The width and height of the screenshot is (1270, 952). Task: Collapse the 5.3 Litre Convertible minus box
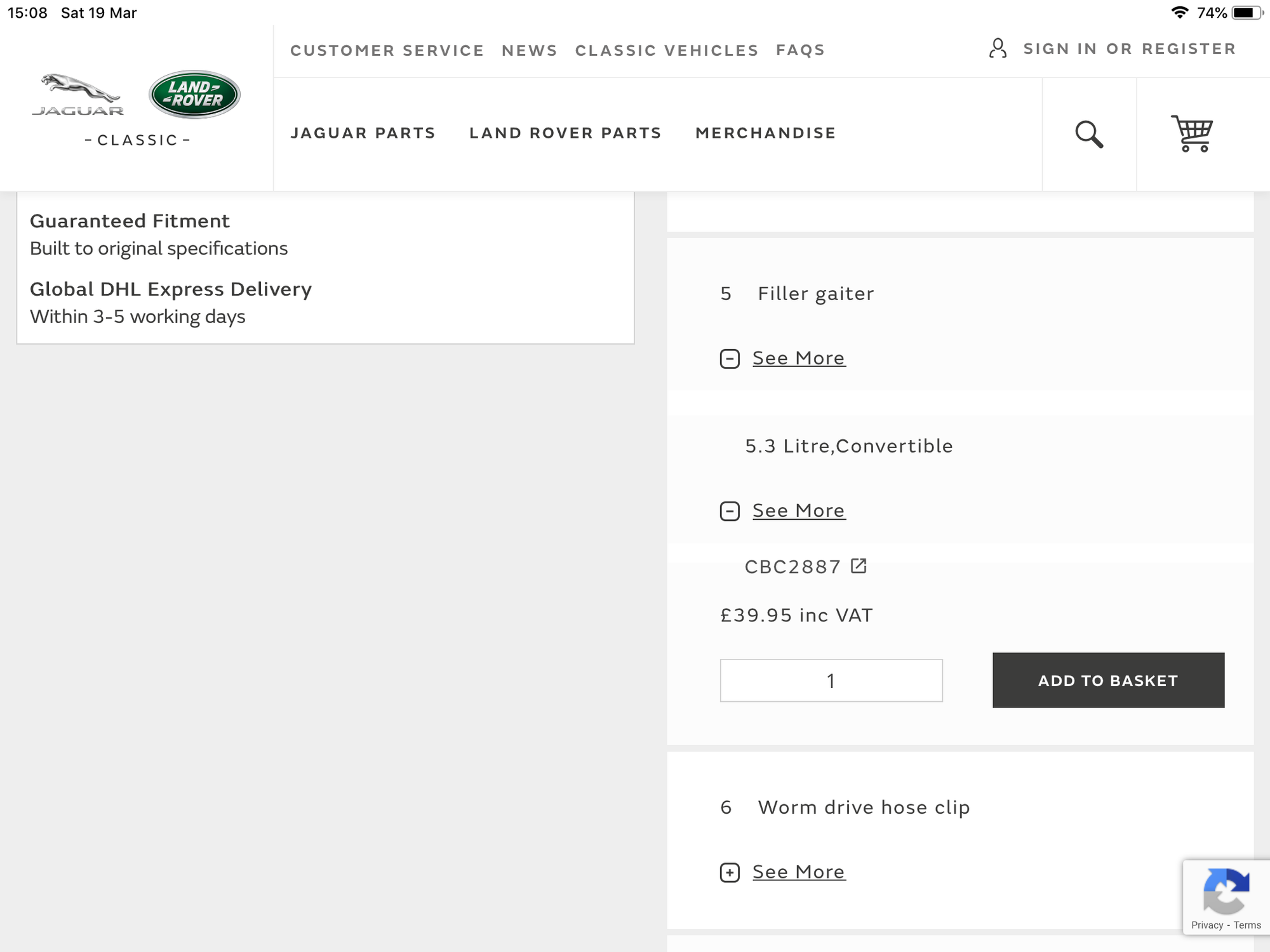730,511
